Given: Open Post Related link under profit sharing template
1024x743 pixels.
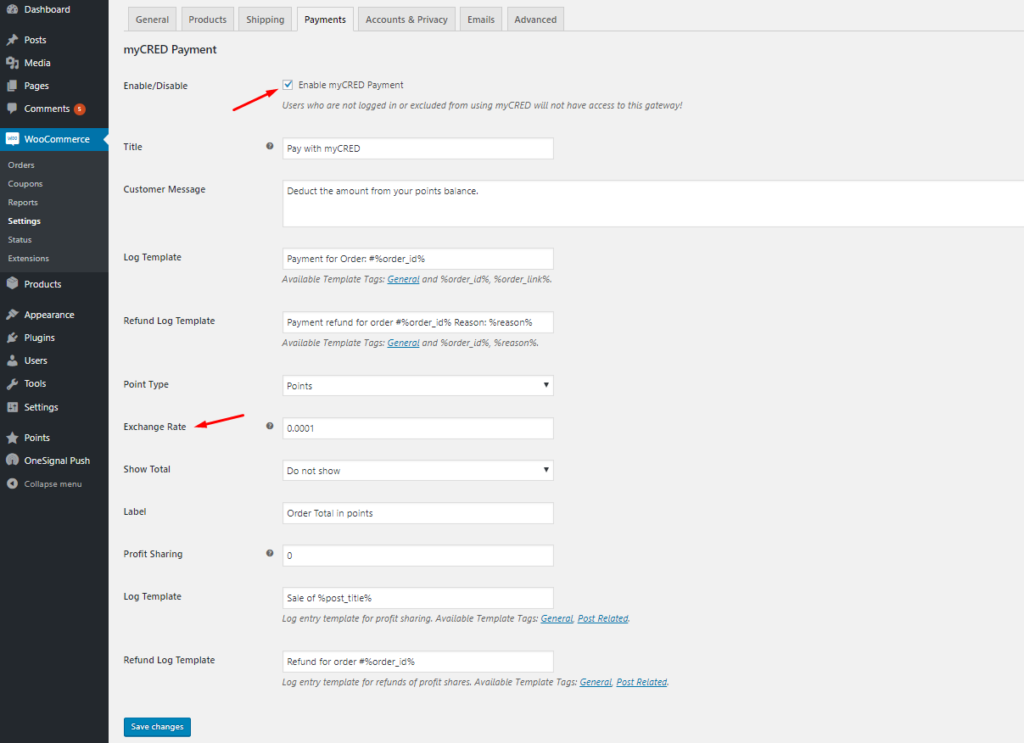Looking at the screenshot, I should [603, 618].
